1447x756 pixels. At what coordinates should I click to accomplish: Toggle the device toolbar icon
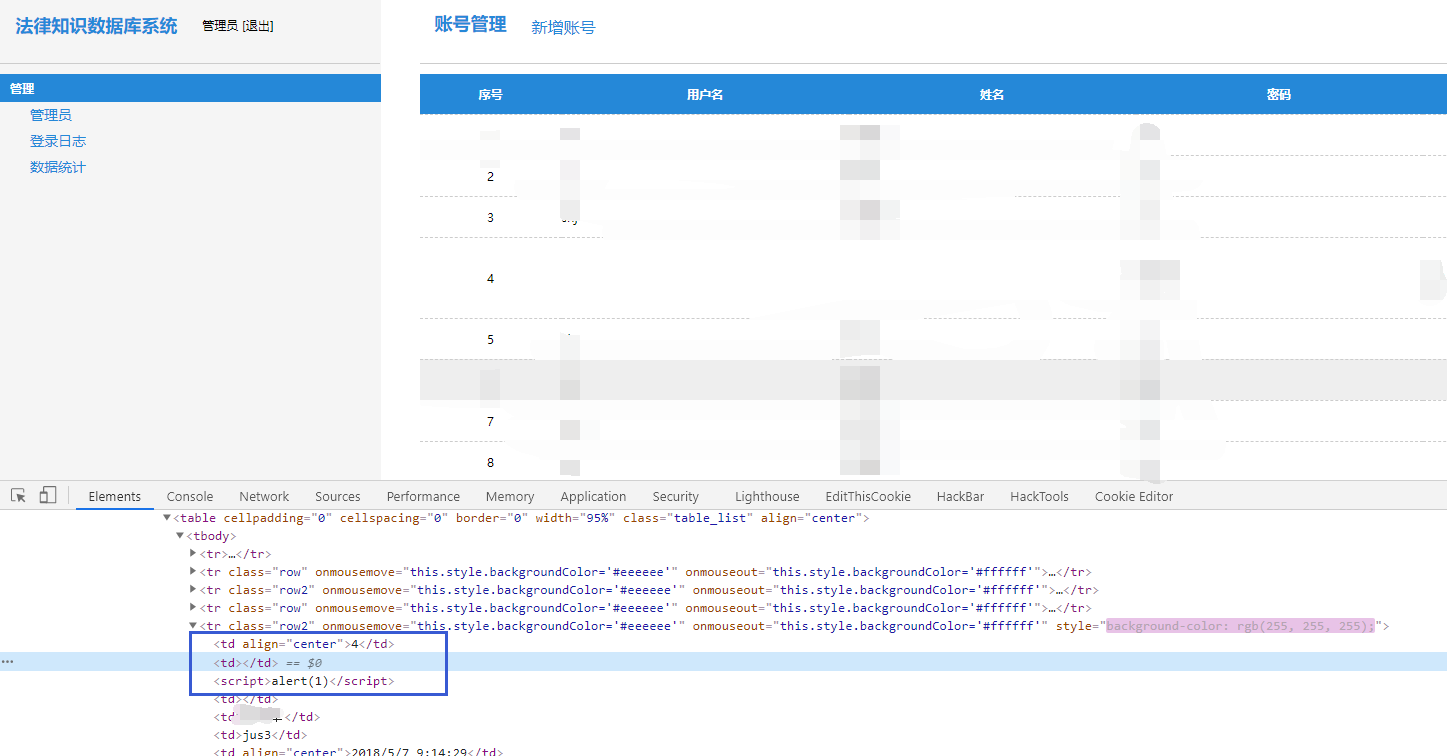[47, 495]
